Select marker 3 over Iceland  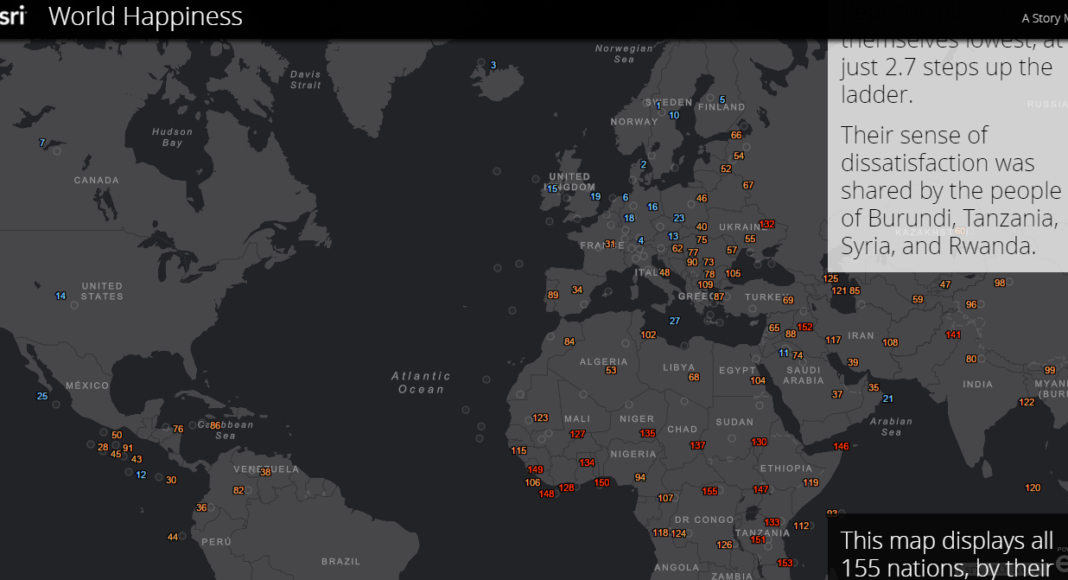(x=492, y=66)
